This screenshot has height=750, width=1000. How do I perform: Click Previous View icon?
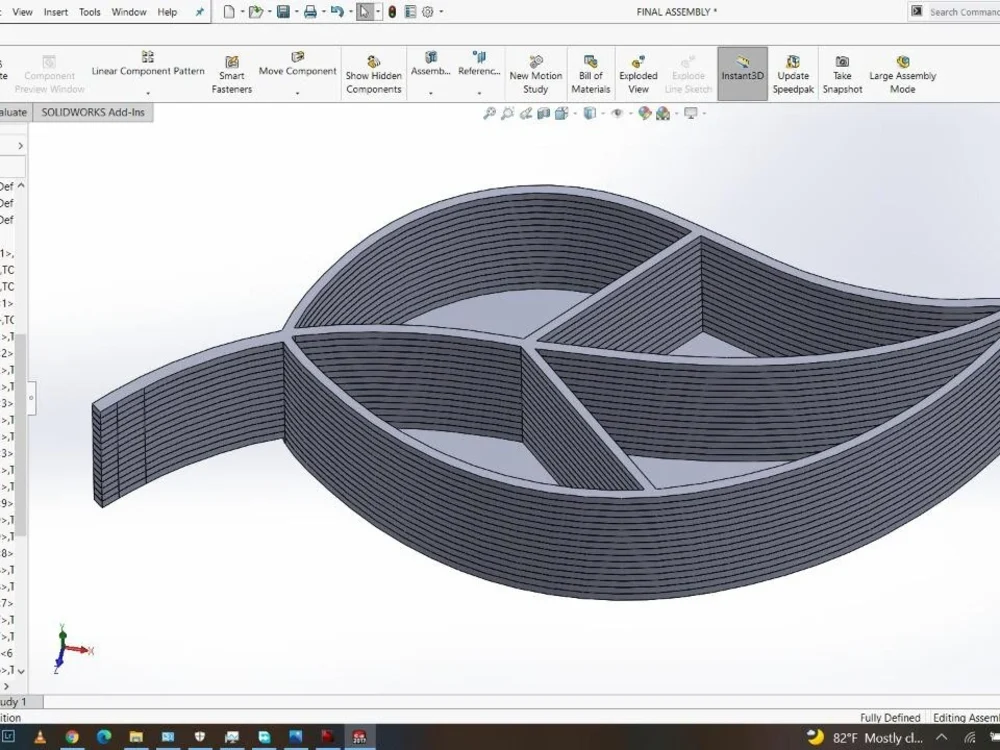(526, 114)
